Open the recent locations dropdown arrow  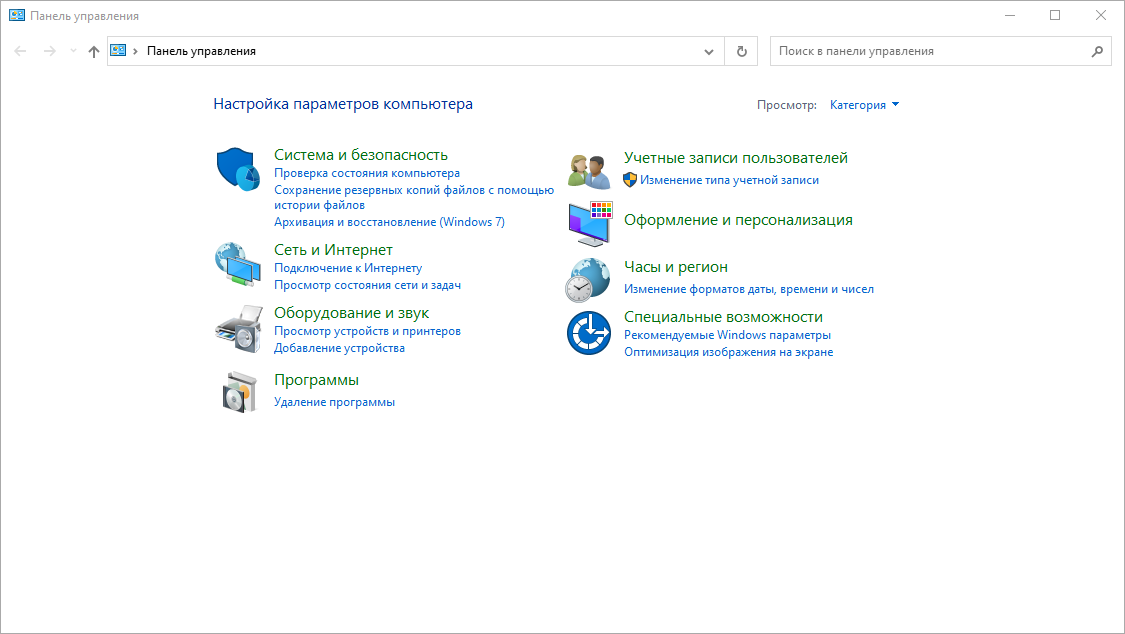73,51
